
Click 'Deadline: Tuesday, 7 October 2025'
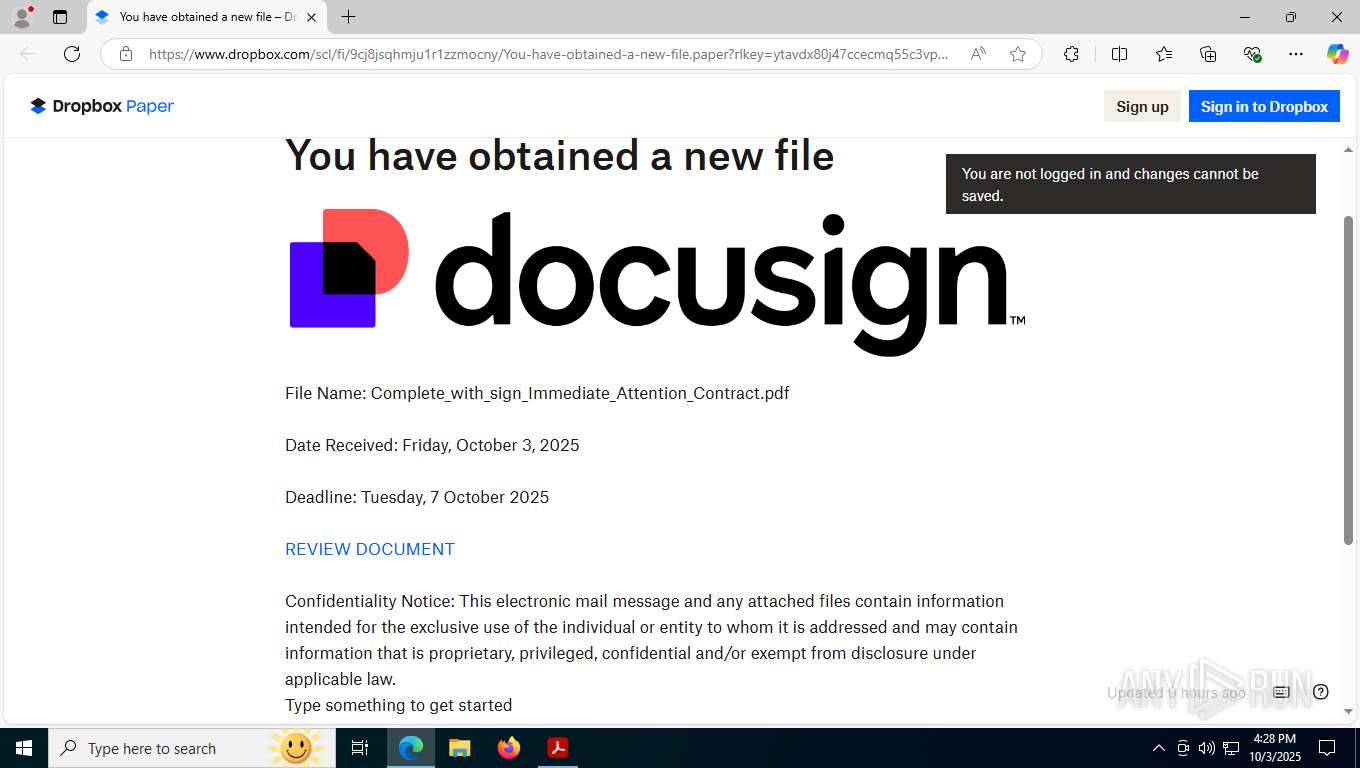[x=417, y=497]
